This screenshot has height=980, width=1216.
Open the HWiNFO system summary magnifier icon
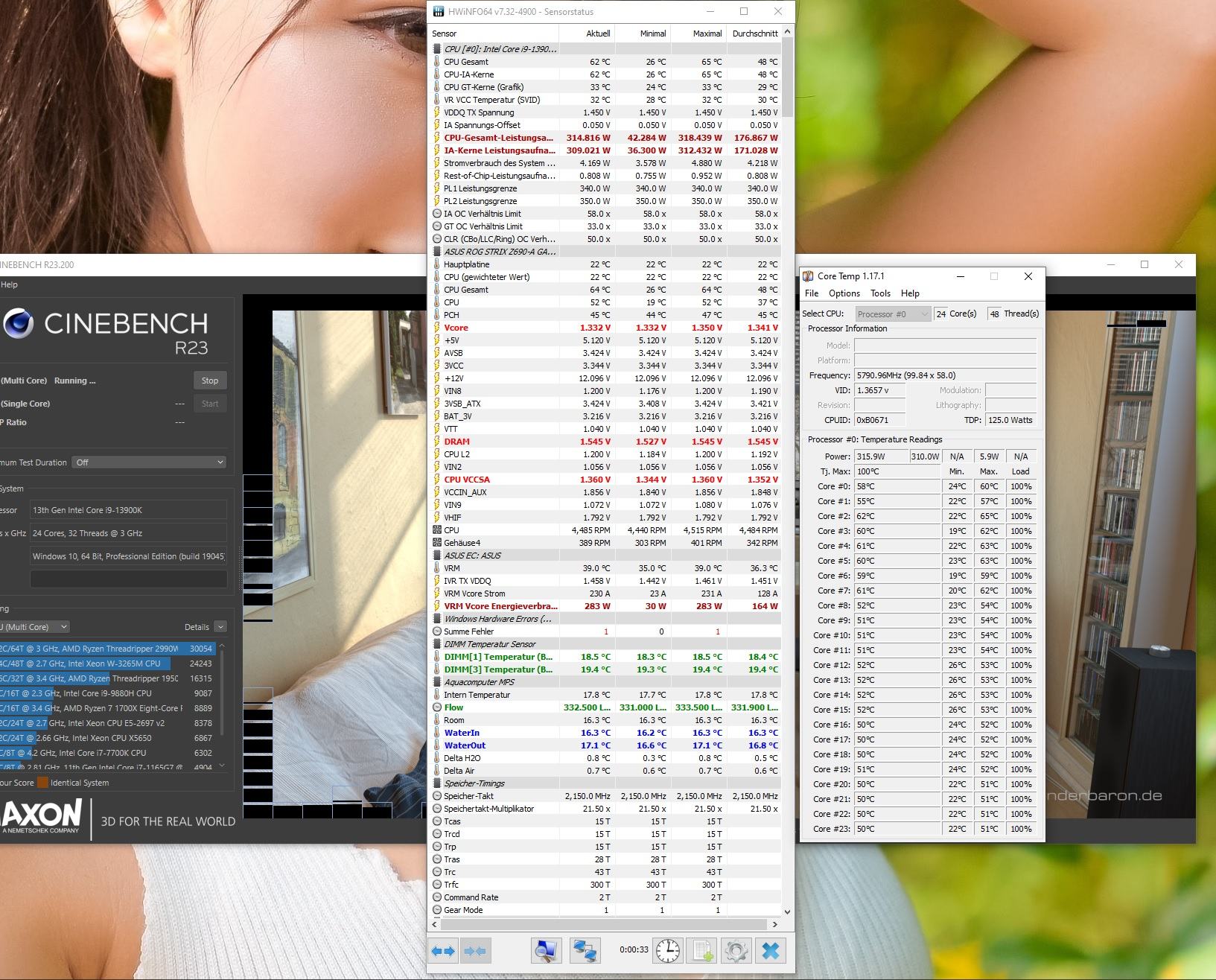tap(546, 950)
